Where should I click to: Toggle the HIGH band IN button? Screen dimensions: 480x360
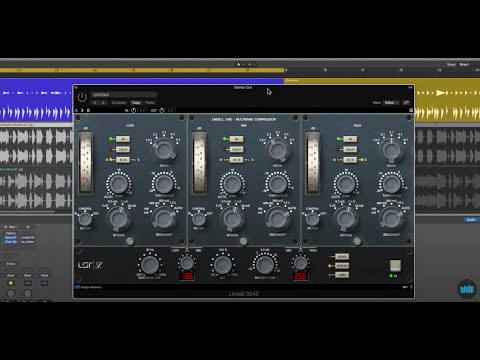click(350, 139)
